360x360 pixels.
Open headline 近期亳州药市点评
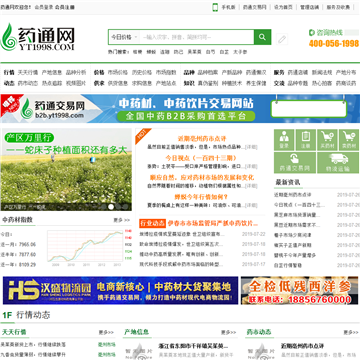click(202, 139)
